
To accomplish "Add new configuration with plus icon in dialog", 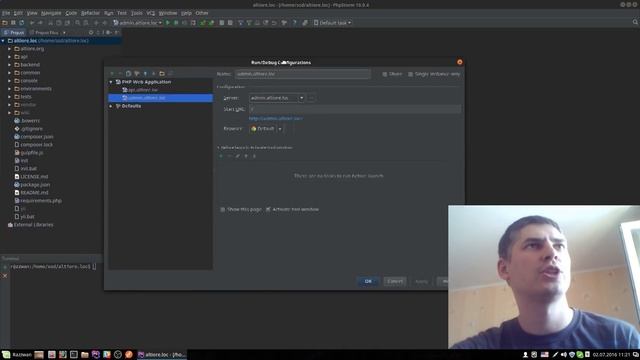I will [x=112, y=73].
